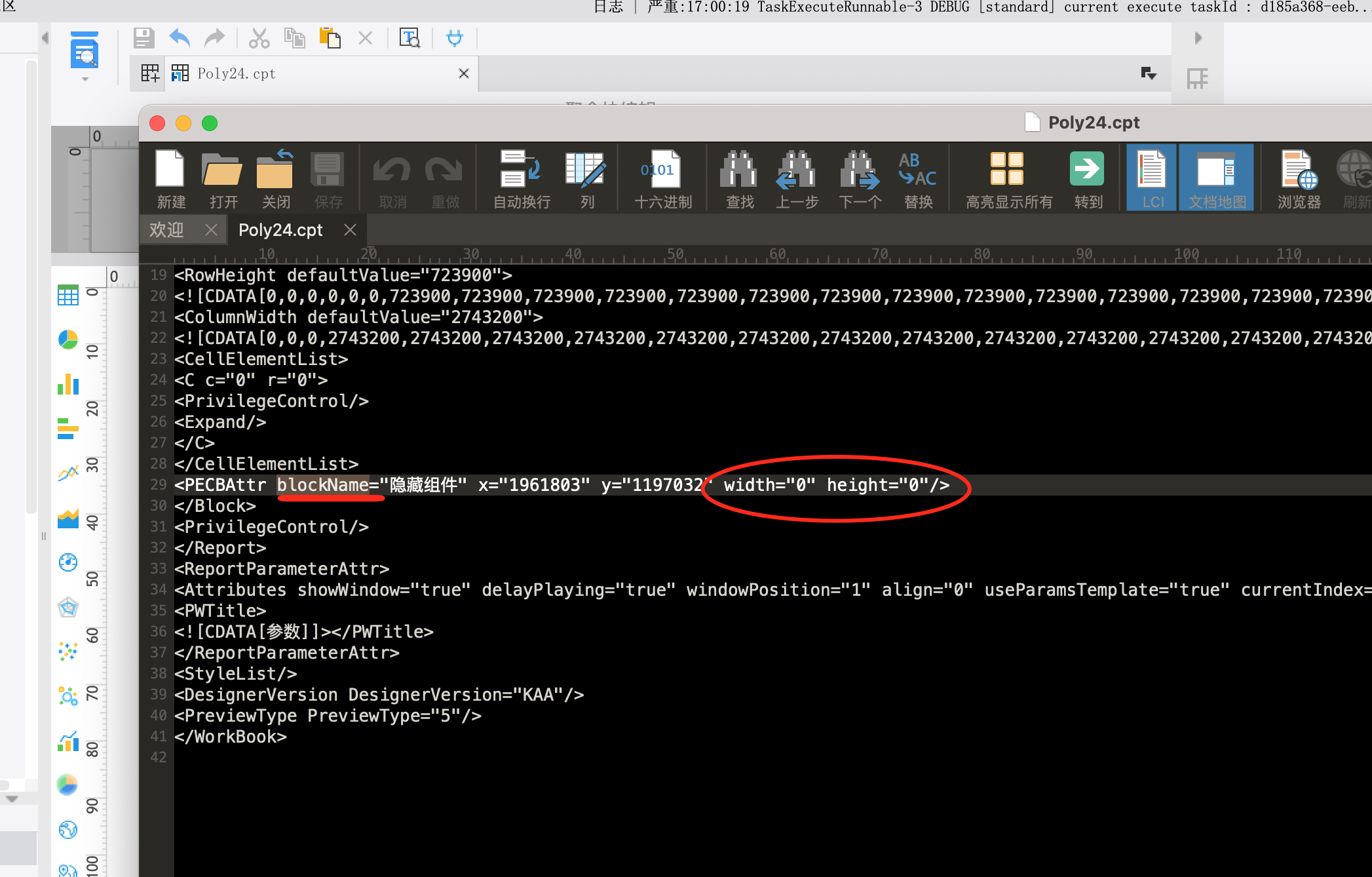Toggle the LCI panel button
The height and width of the screenshot is (877, 1372).
pyautogui.click(x=1151, y=178)
